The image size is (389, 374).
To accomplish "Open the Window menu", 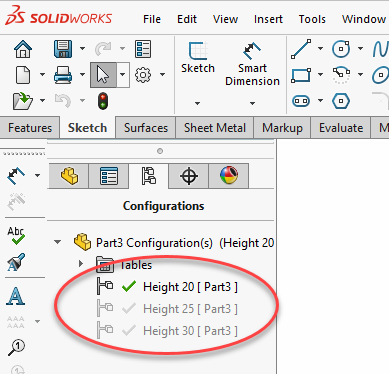I will click(364, 19).
